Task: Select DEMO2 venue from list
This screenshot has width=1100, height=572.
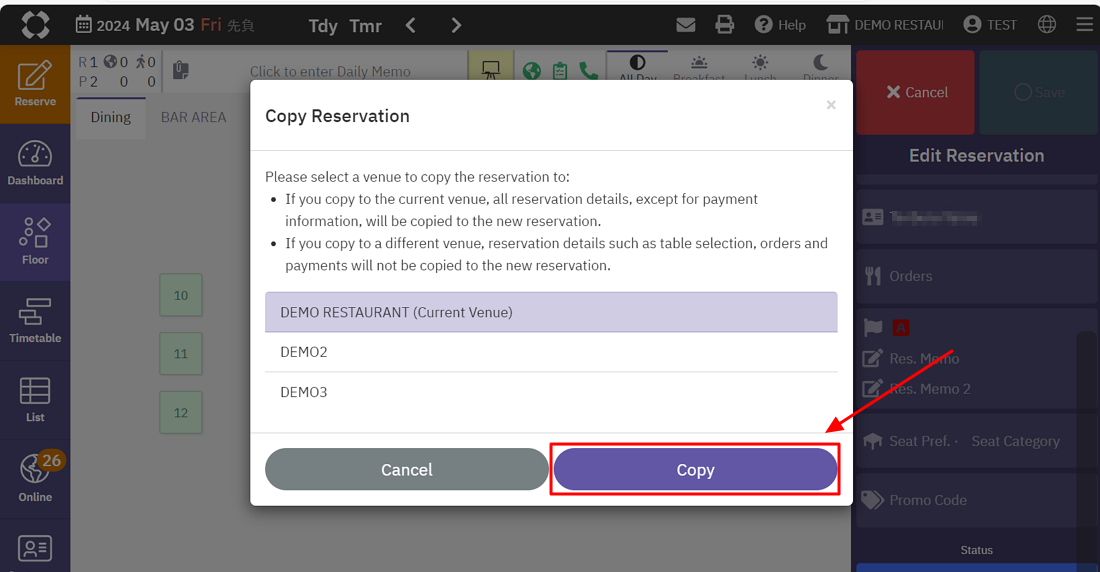Action: [x=550, y=352]
